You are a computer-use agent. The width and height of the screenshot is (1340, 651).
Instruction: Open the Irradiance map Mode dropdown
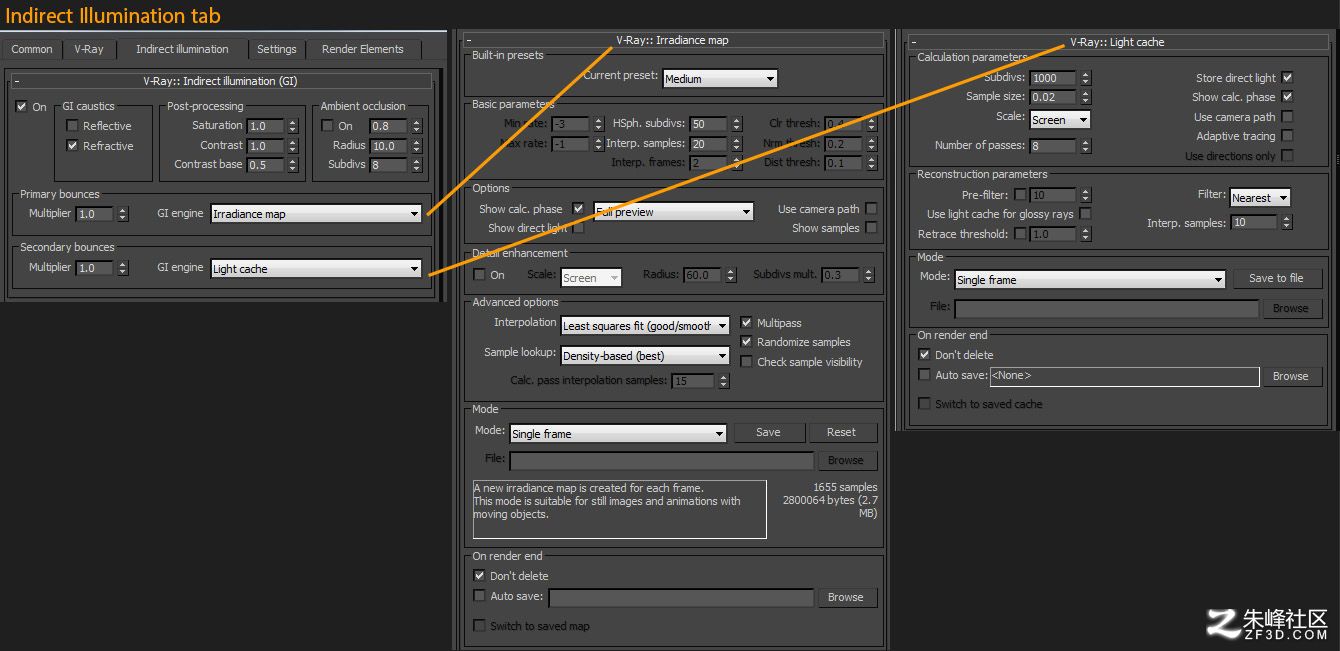coord(618,433)
